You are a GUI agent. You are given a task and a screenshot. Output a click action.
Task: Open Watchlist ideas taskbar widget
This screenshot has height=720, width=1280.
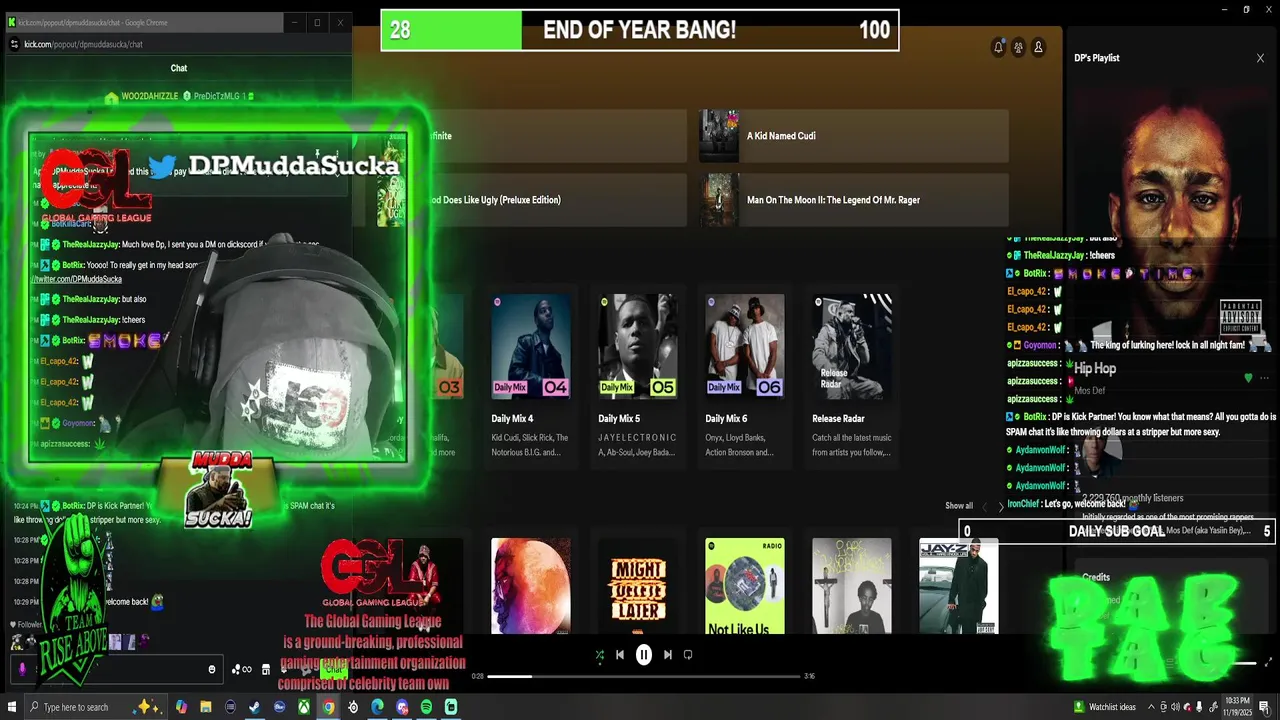click(1105, 707)
